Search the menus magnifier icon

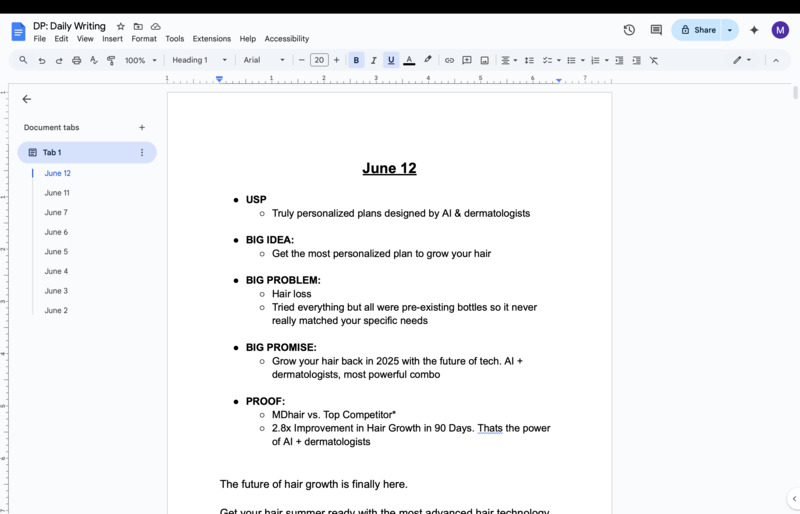(x=23, y=60)
